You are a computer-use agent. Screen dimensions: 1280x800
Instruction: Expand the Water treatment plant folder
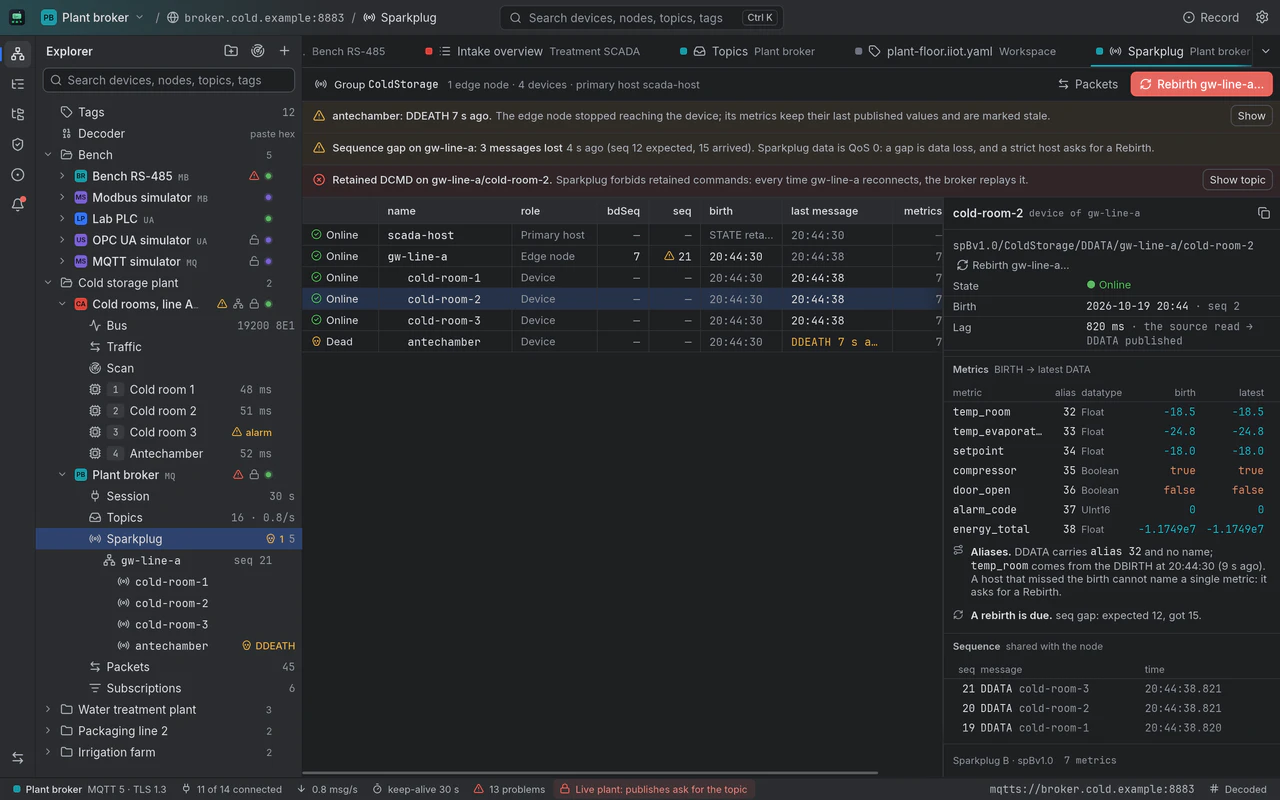click(48, 710)
